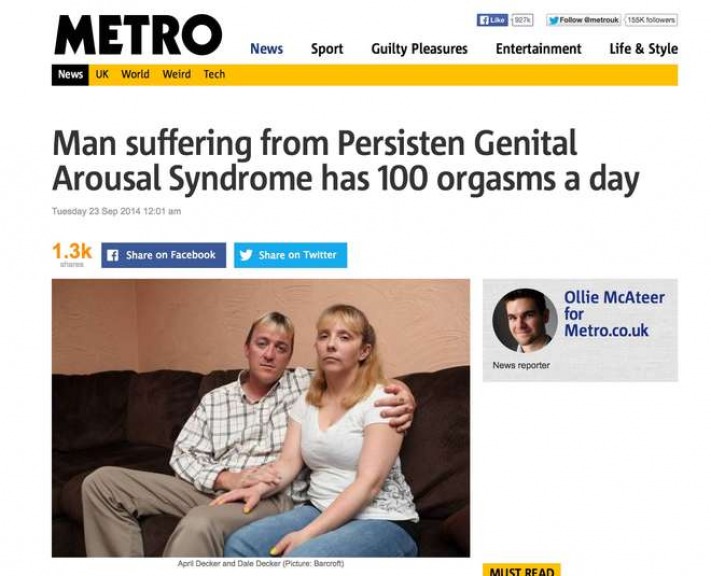The image size is (711, 576).
Task: Open the Entertainment section
Action: [538, 49]
